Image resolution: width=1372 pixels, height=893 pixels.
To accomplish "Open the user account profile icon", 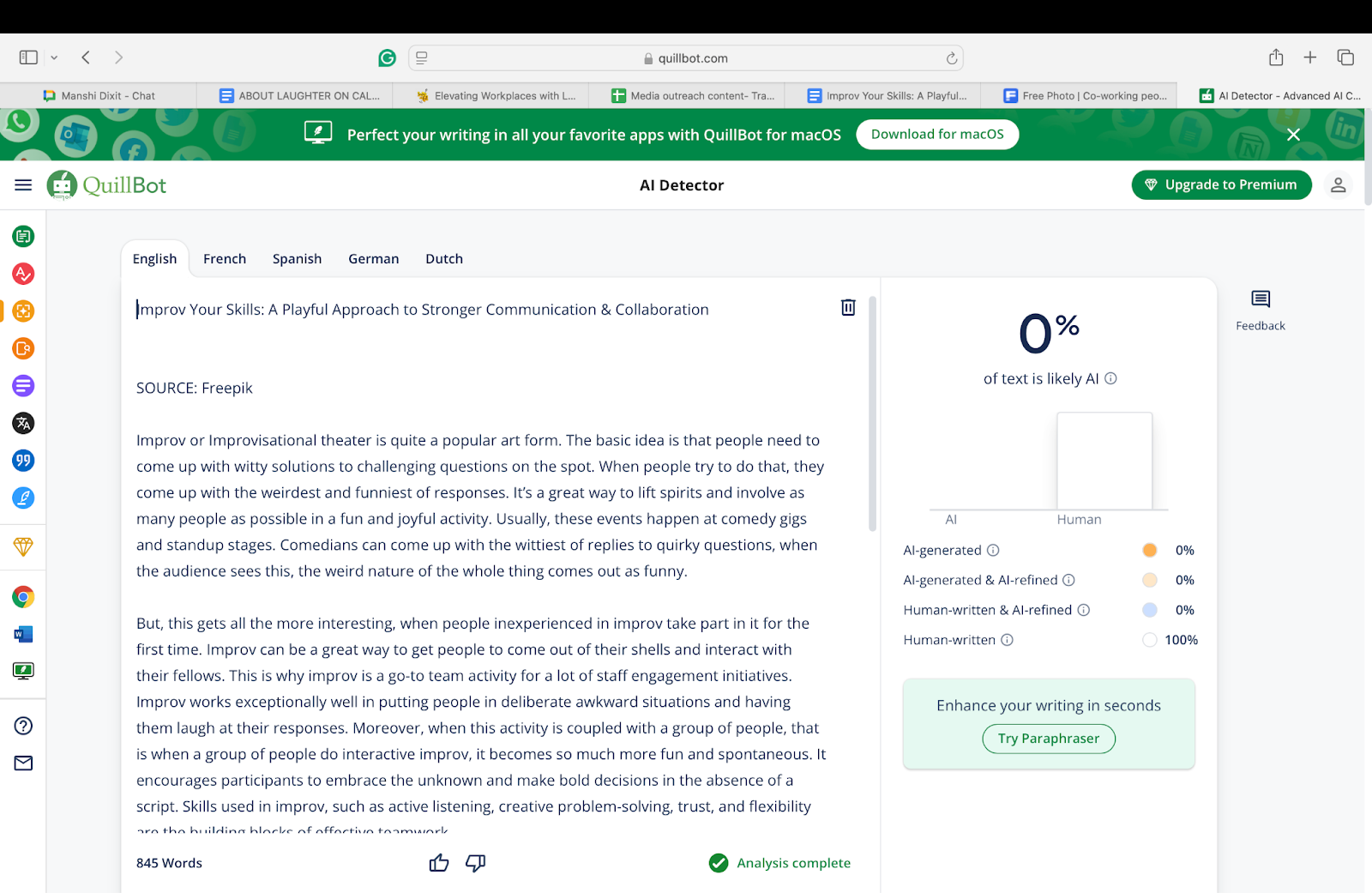I will coord(1338,185).
